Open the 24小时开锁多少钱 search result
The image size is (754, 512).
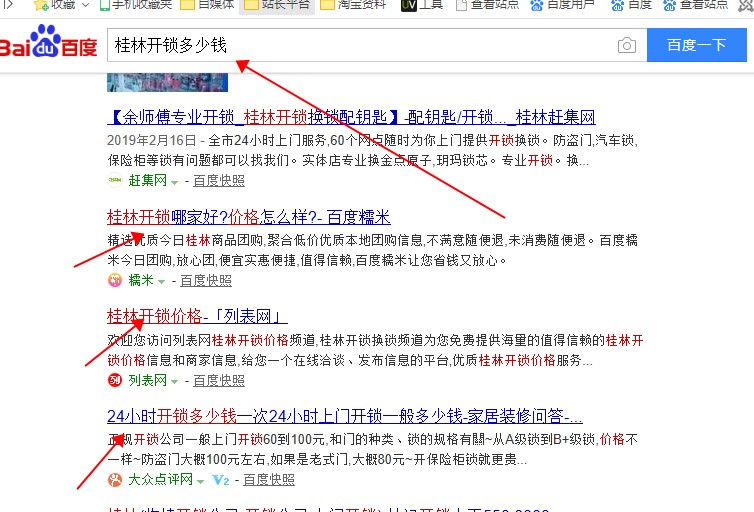[344, 416]
